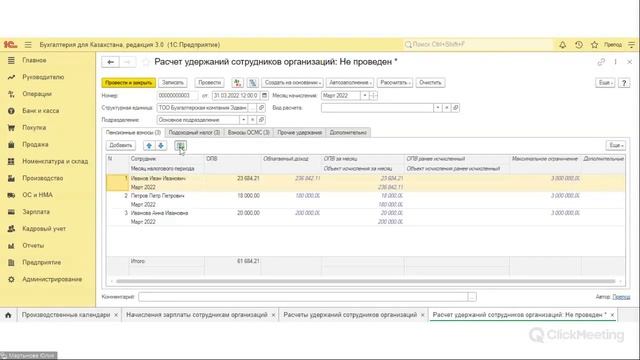Go back with the left arrow button
Image resolution: width=640 pixels, height=360 pixels.
(x=110, y=62)
